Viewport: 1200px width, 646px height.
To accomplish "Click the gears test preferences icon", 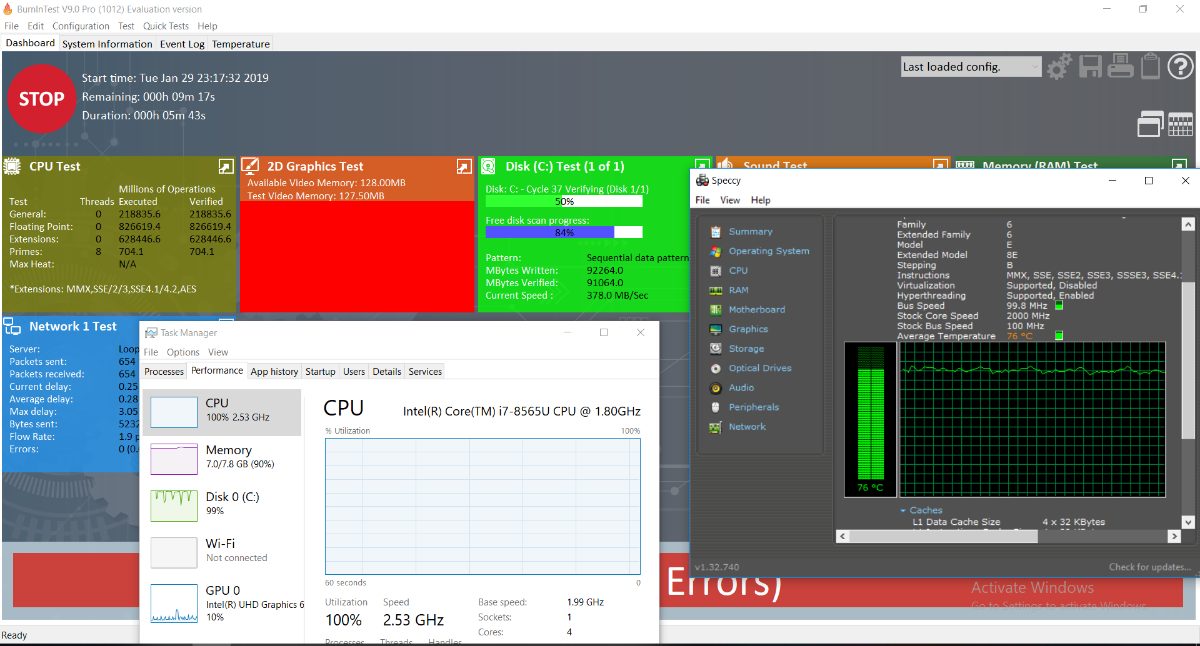I will (x=1059, y=67).
